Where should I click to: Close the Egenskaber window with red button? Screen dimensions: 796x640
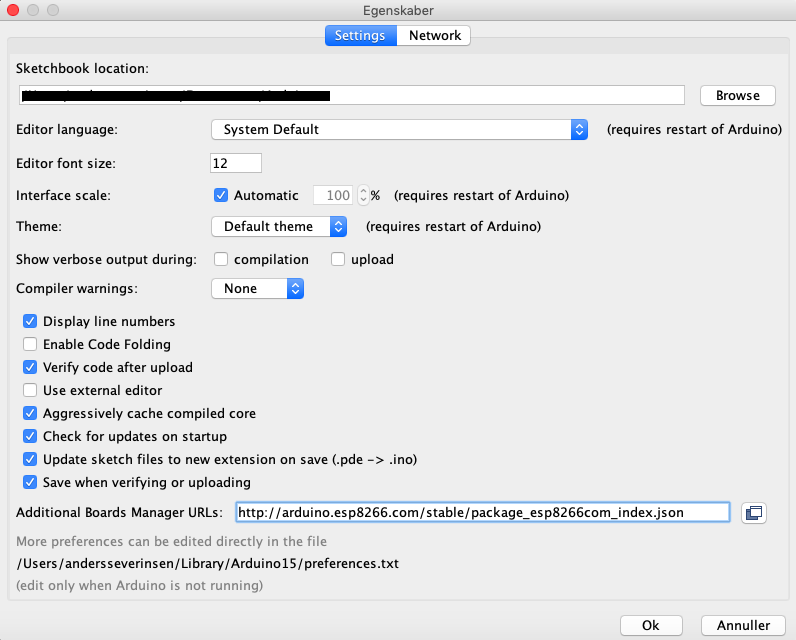pyautogui.click(x=13, y=10)
